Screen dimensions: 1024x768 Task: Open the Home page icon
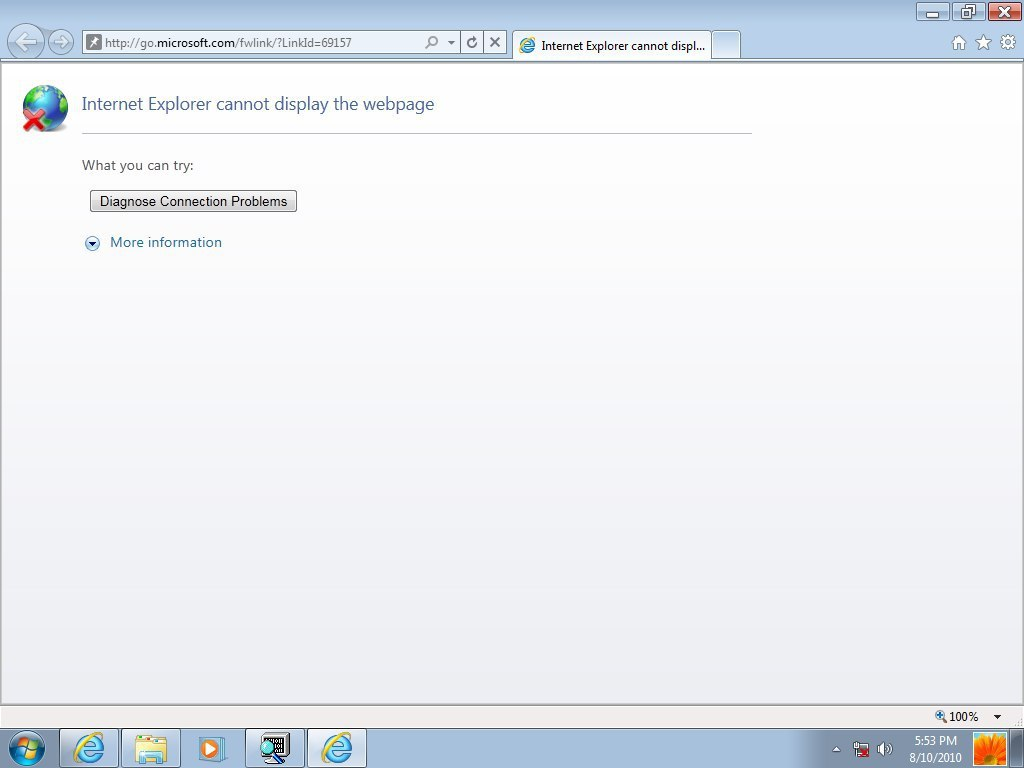click(x=958, y=43)
